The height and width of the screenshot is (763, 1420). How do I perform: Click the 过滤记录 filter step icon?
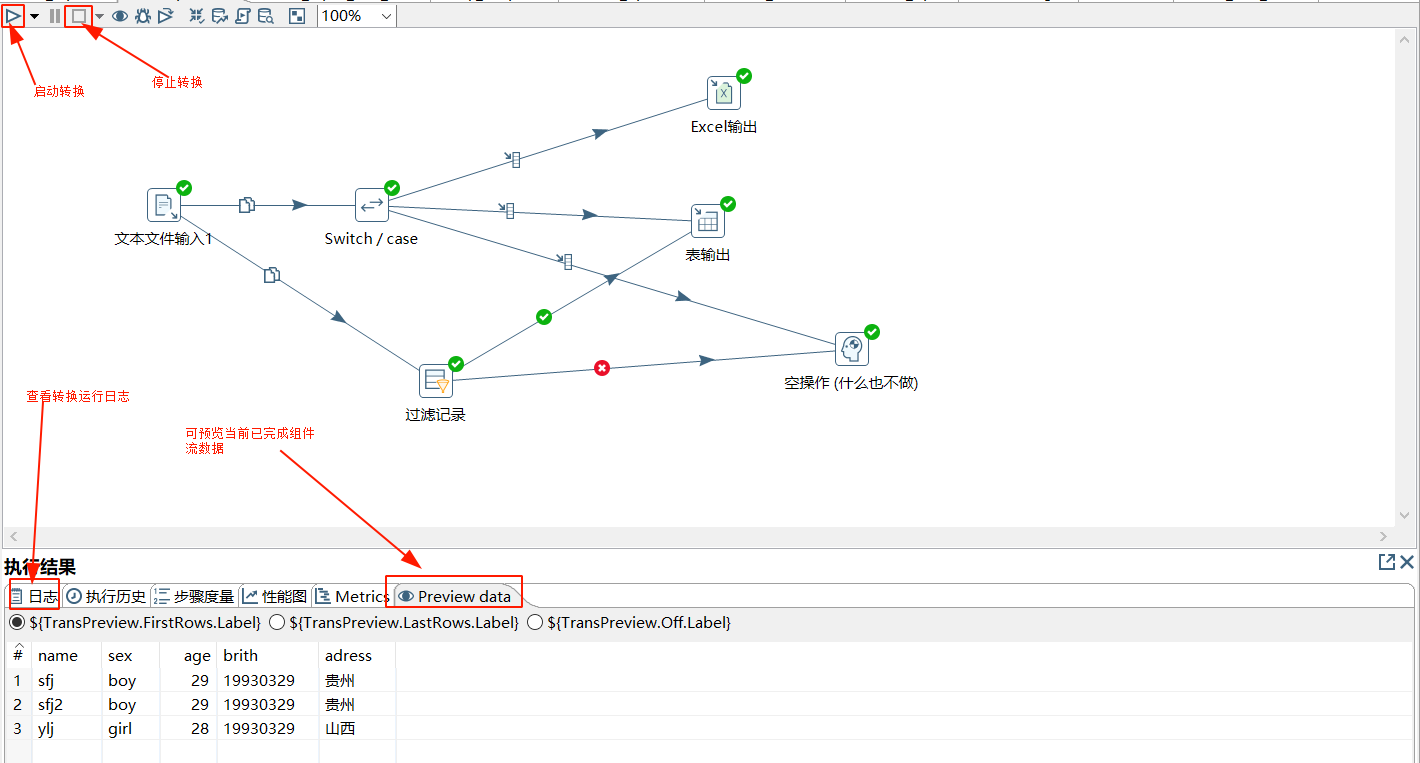435,381
